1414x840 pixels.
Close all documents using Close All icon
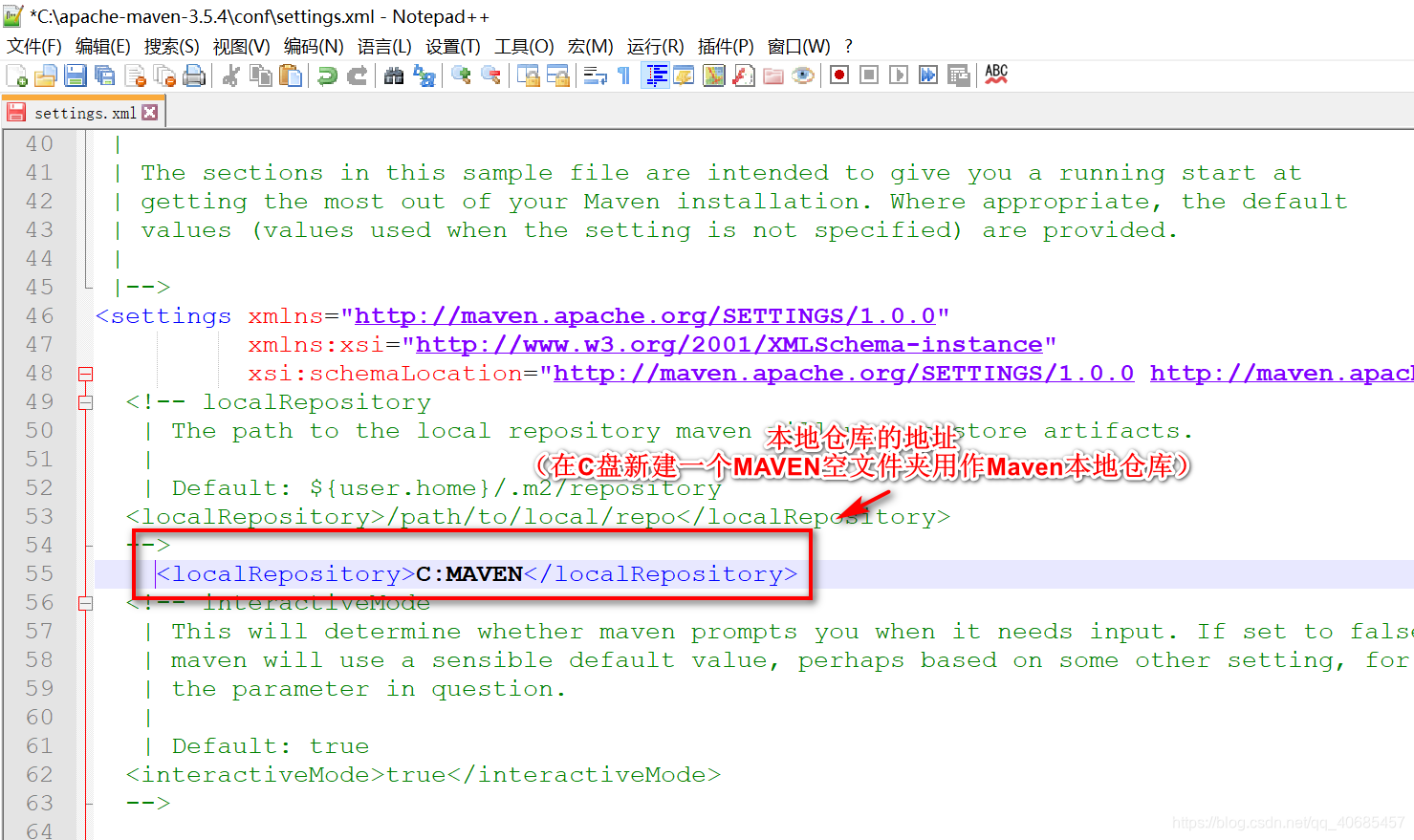(164, 75)
